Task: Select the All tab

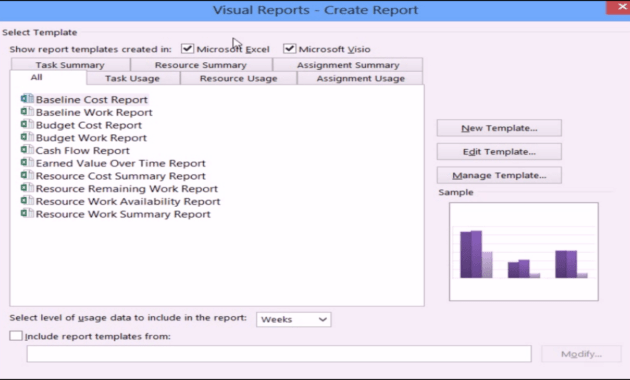Action: (48, 78)
